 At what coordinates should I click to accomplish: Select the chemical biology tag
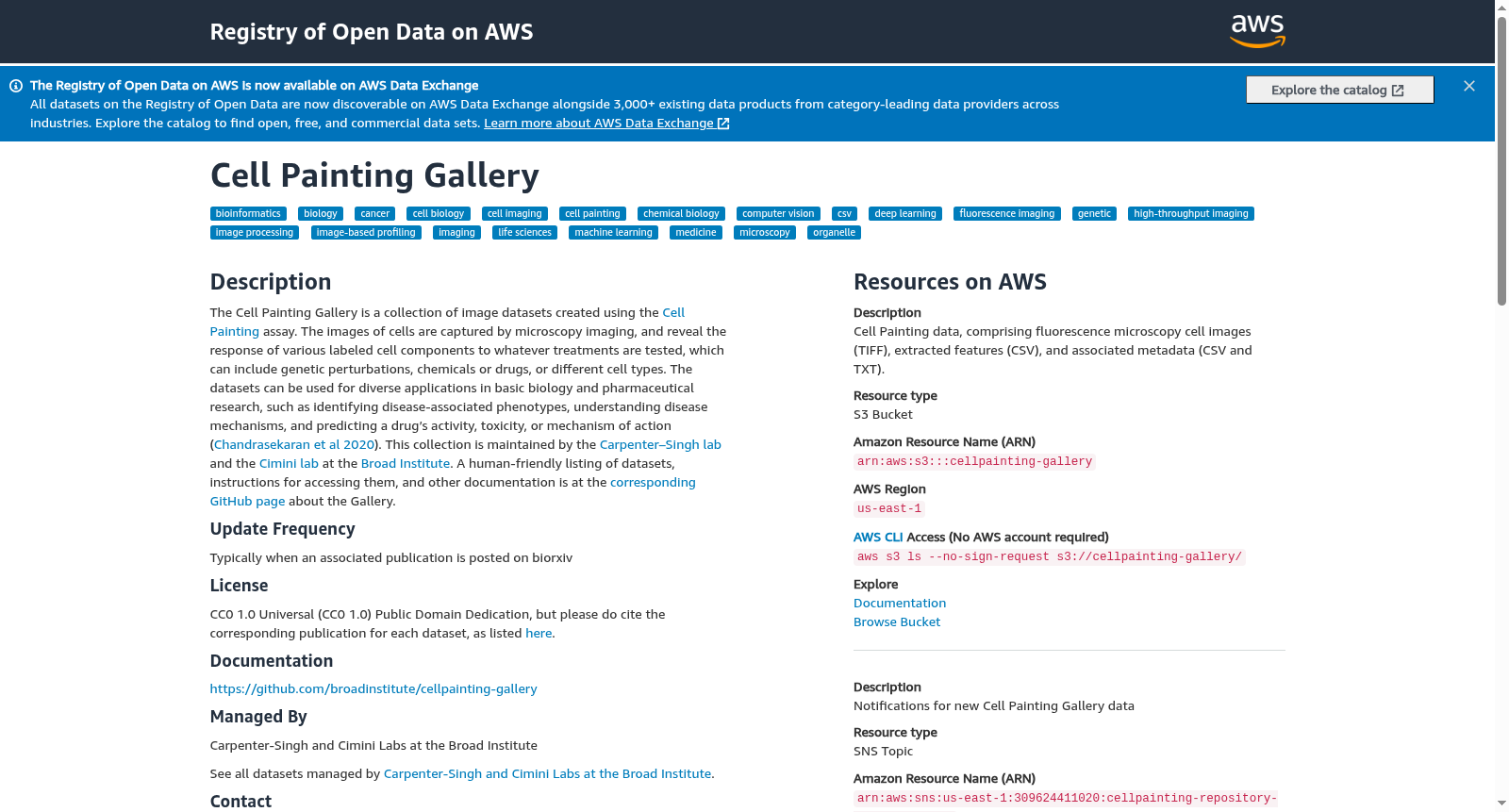click(681, 214)
